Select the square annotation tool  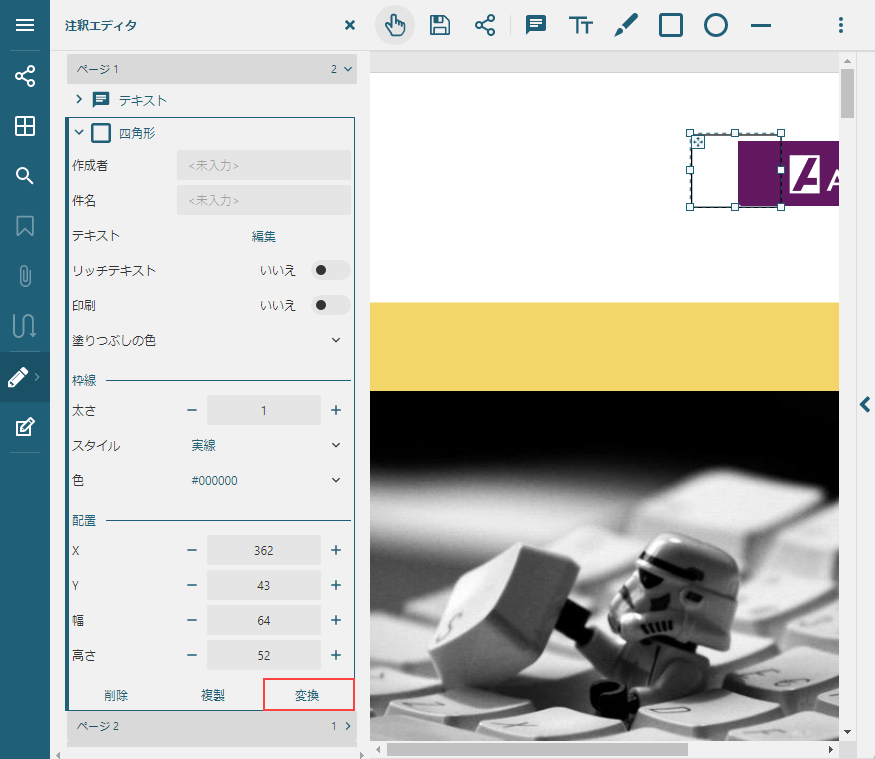671,25
